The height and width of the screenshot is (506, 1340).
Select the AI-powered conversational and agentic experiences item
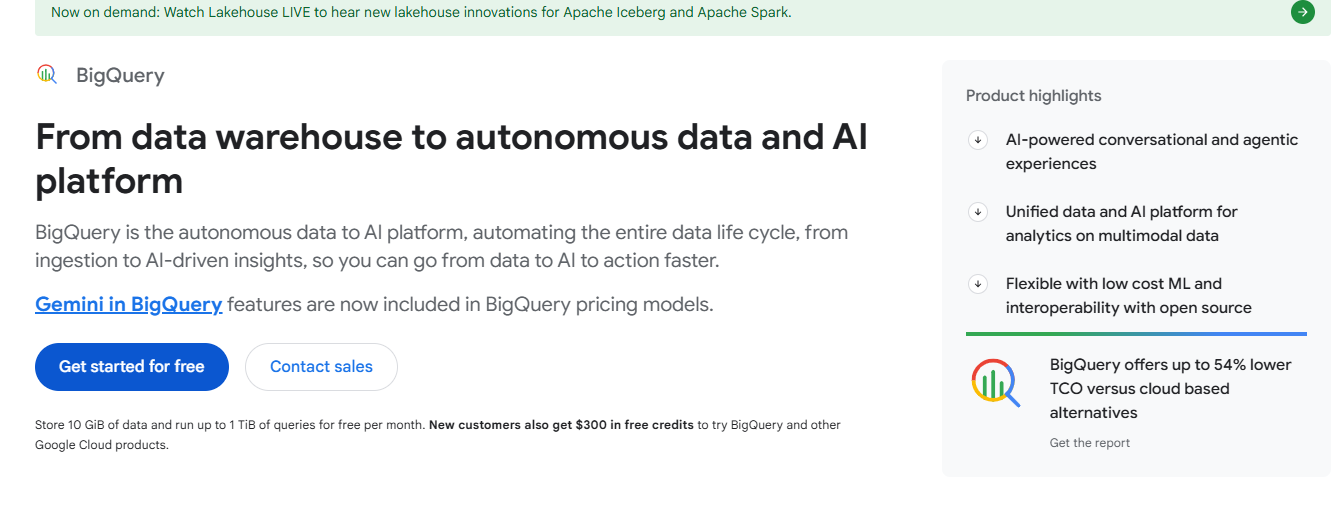(x=1151, y=152)
